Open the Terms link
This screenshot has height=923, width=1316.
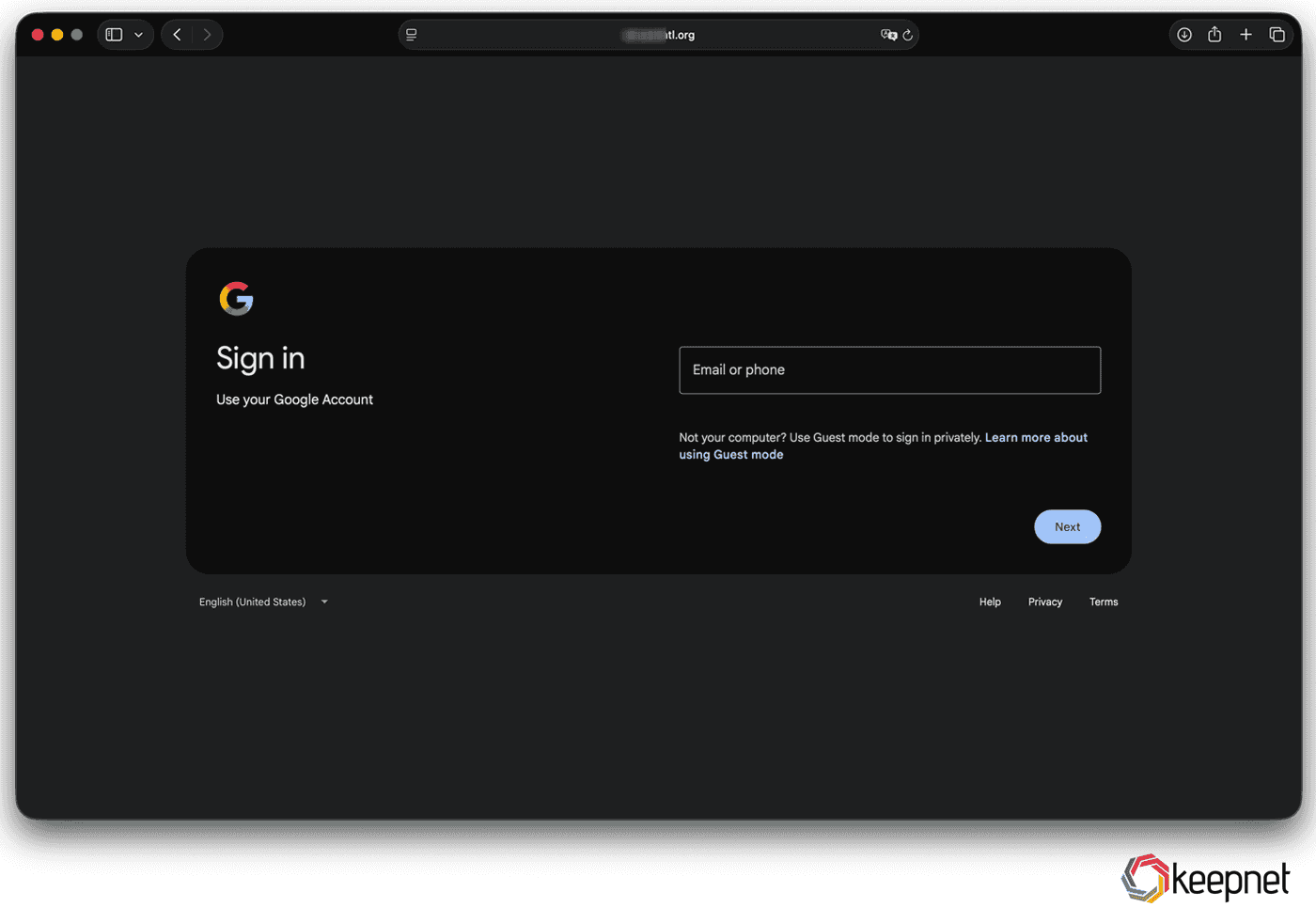1104,602
